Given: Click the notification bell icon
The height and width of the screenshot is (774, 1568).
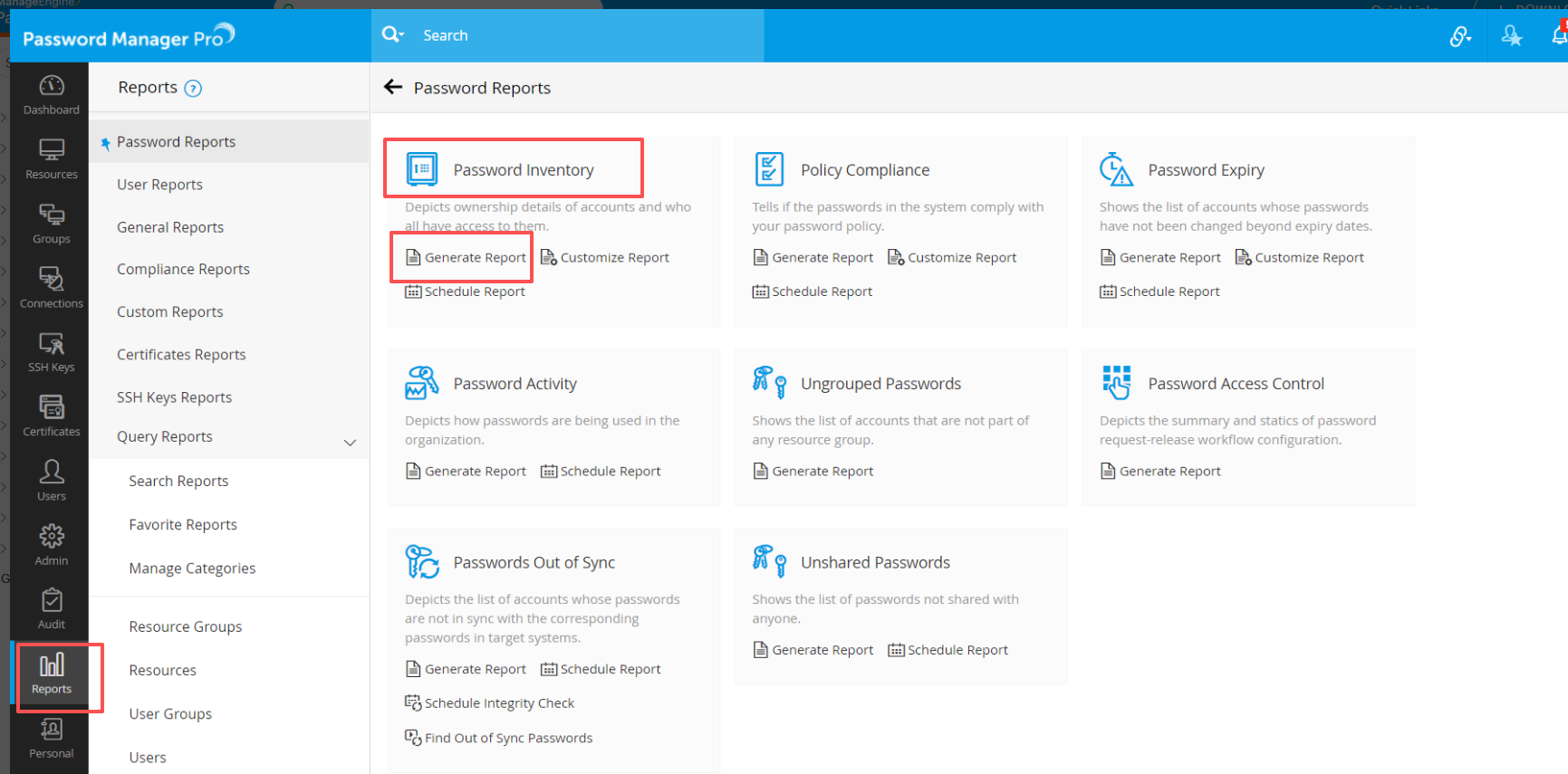Looking at the screenshot, I should [1558, 35].
